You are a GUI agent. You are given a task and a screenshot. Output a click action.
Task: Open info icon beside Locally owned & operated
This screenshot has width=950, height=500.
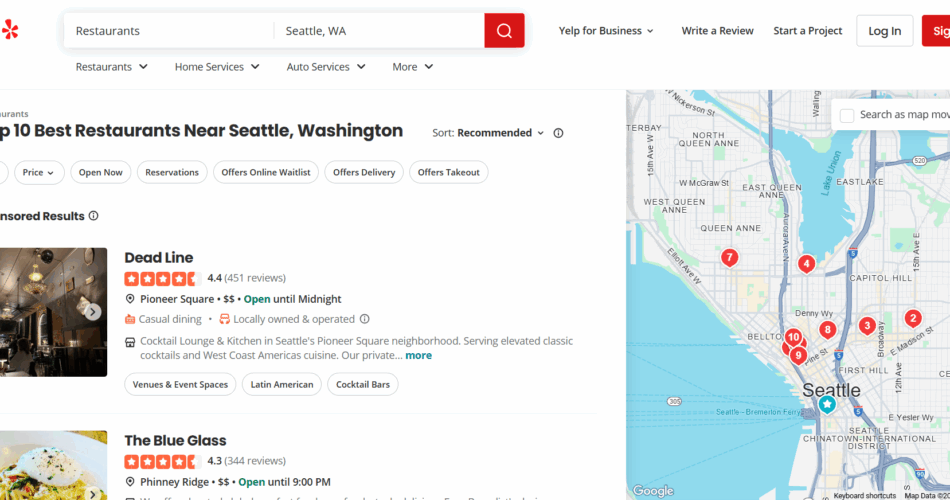(x=364, y=319)
